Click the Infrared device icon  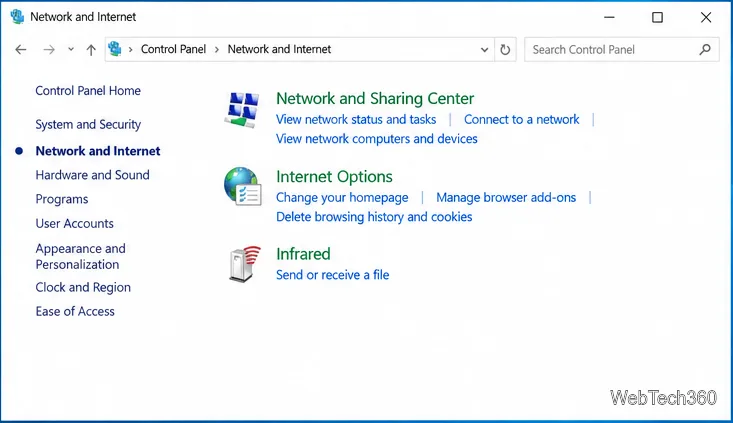(244, 264)
